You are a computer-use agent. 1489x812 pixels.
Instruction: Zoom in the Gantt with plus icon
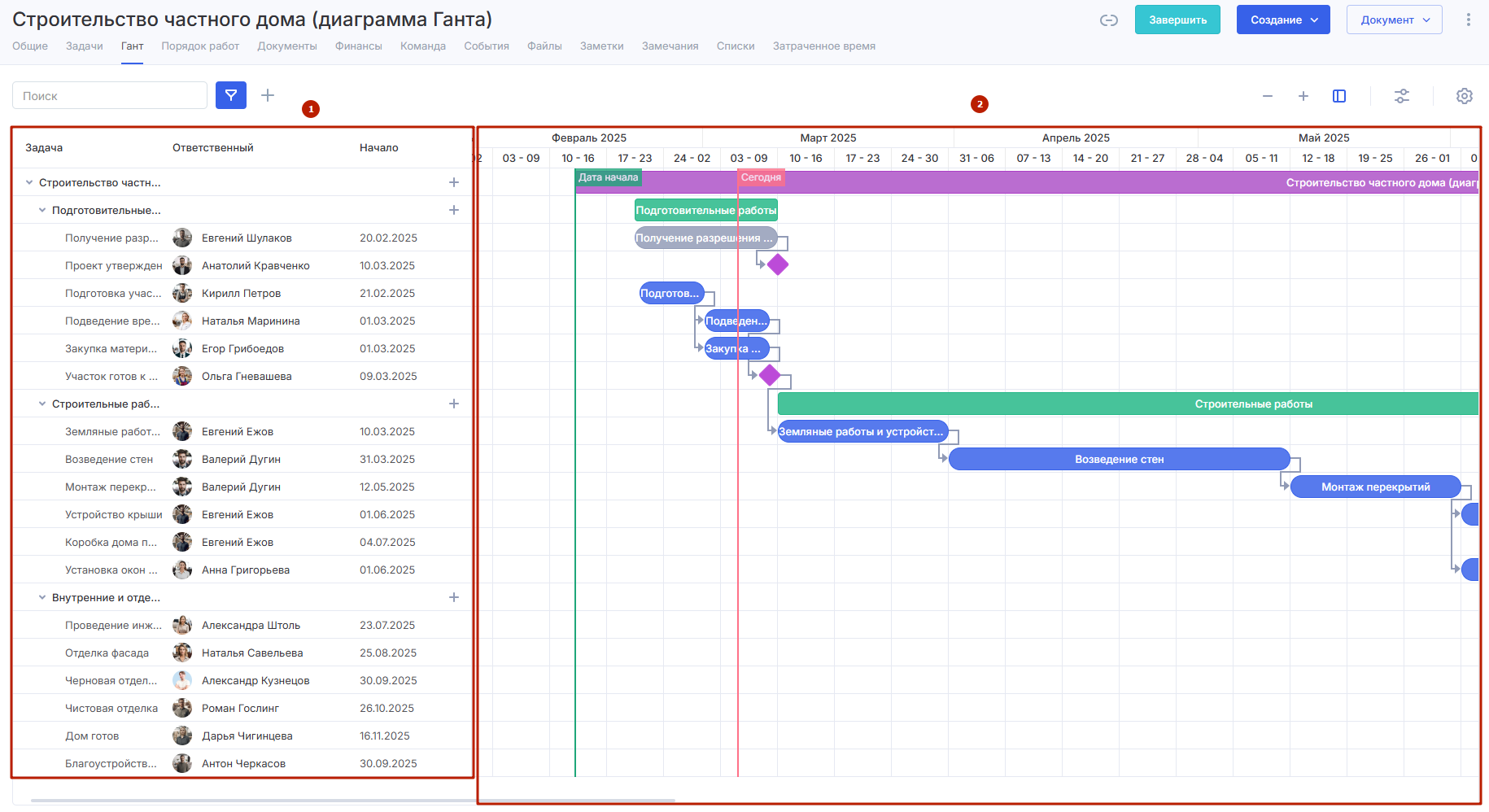[x=1303, y=96]
